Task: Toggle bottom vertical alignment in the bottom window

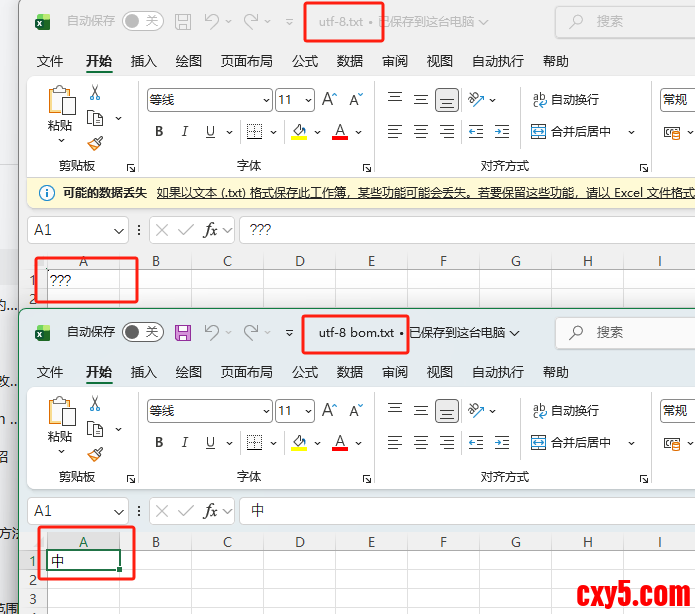Action: point(447,411)
